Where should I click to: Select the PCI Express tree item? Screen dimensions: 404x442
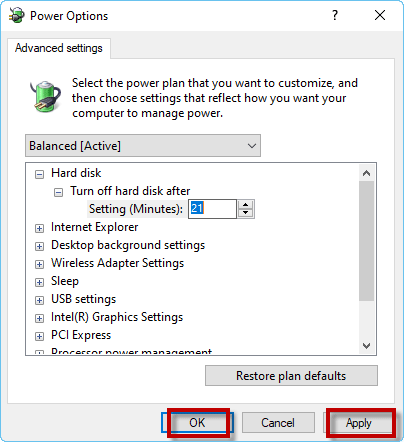(81, 335)
